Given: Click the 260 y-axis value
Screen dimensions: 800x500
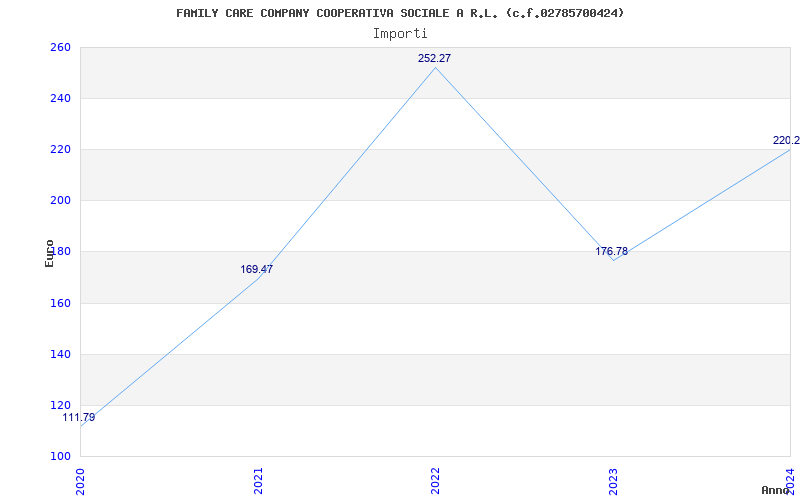Looking at the screenshot, I should coord(60,47).
